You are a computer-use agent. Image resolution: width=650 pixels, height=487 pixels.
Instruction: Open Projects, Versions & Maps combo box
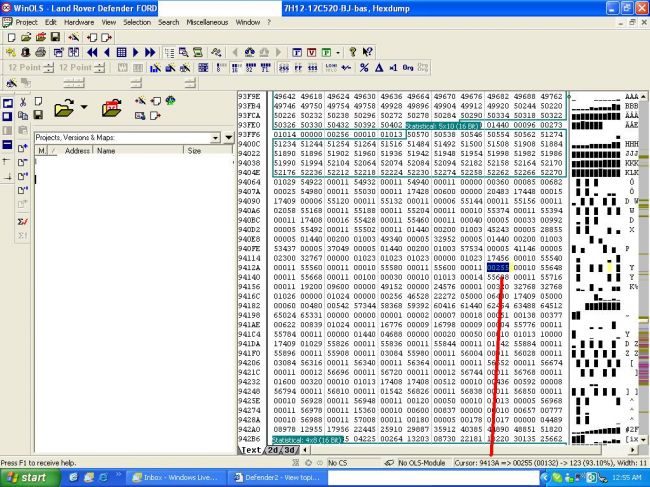point(127,138)
